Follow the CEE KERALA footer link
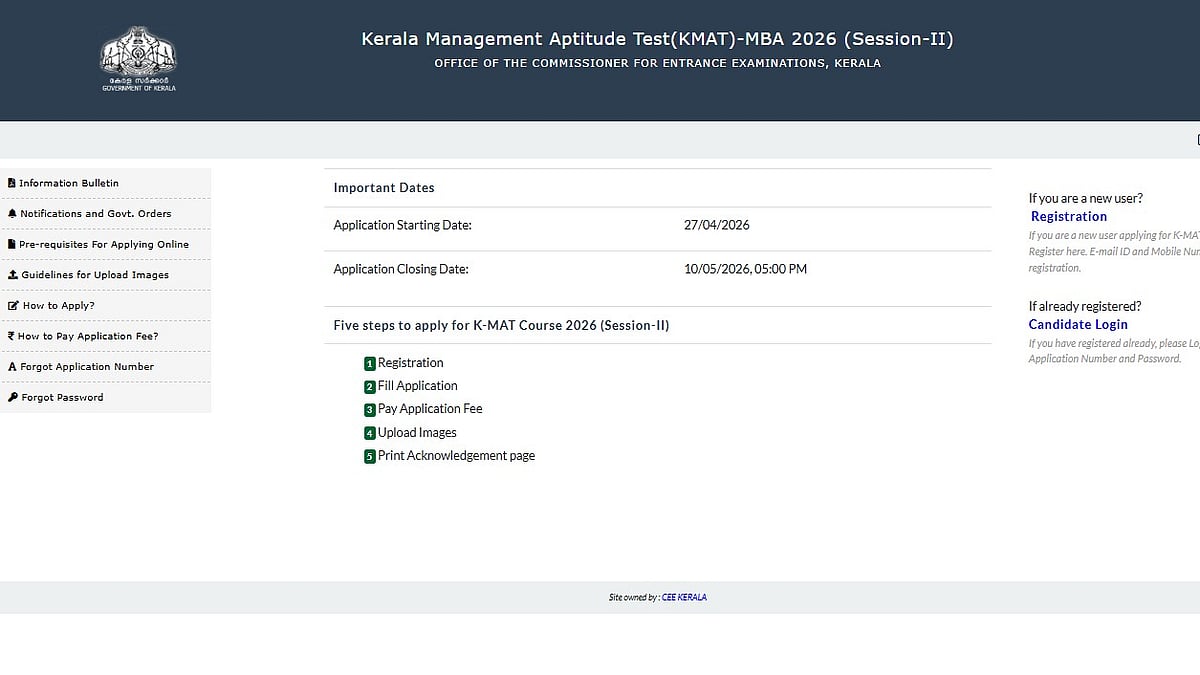The width and height of the screenshot is (1200, 675). coord(684,597)
